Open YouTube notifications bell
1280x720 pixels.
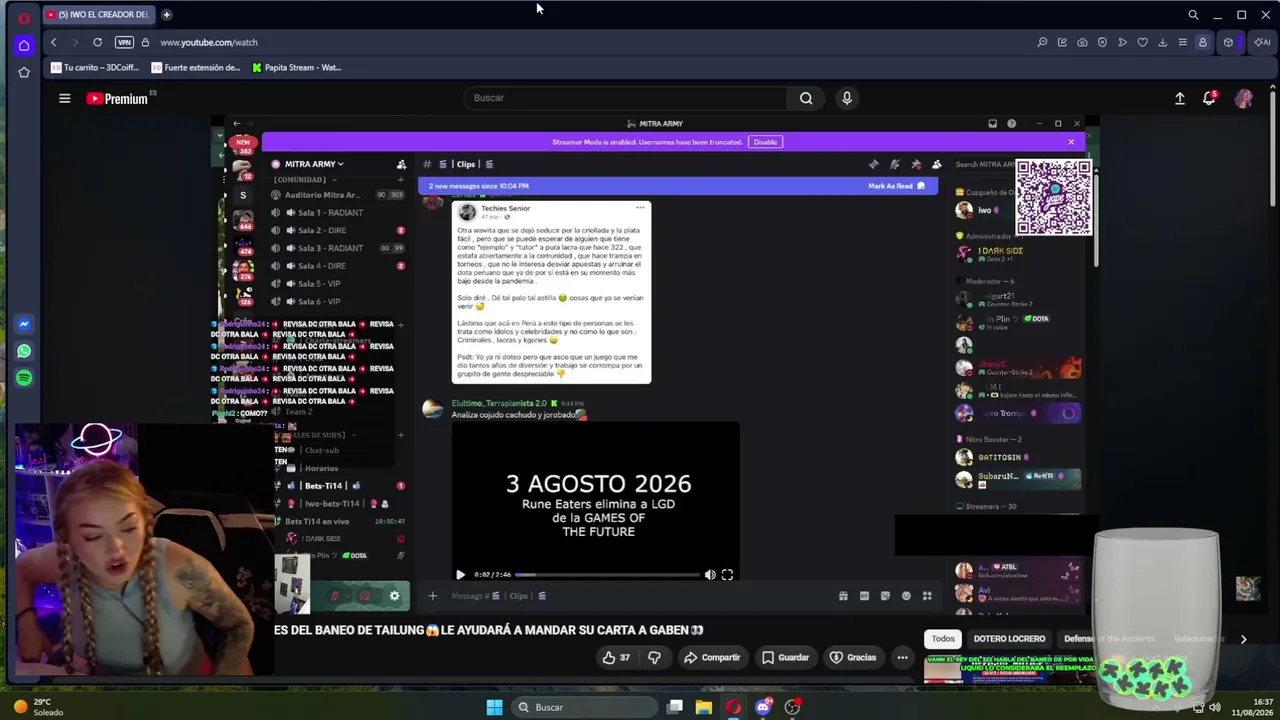pyautogui.click(x=1209, y=98)
